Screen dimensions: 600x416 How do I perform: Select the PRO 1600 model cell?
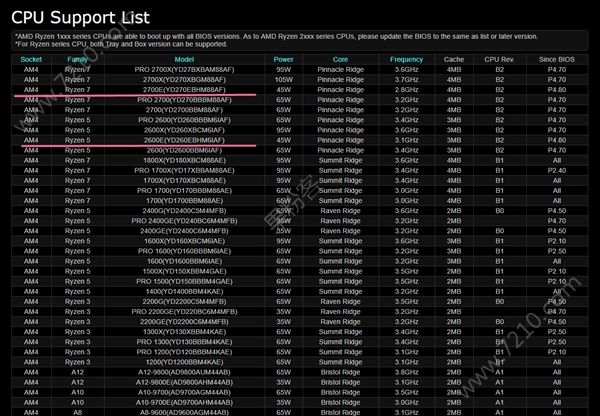184,251
